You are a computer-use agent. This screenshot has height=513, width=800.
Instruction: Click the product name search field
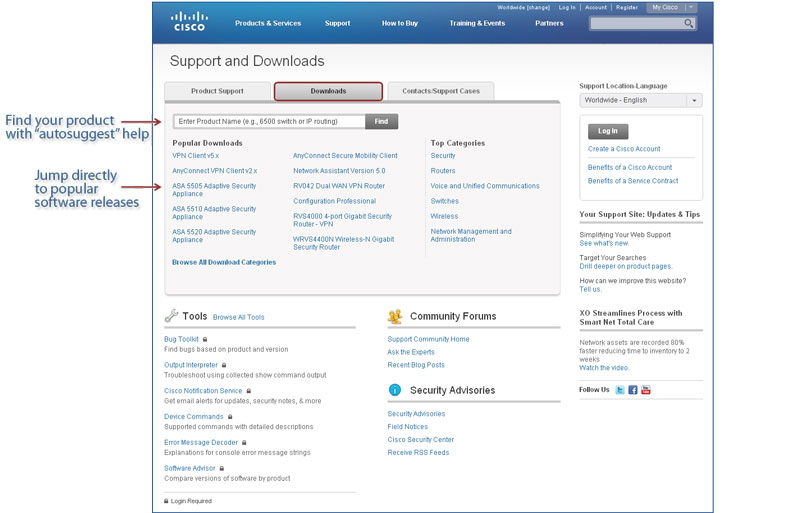coord(269,121)
